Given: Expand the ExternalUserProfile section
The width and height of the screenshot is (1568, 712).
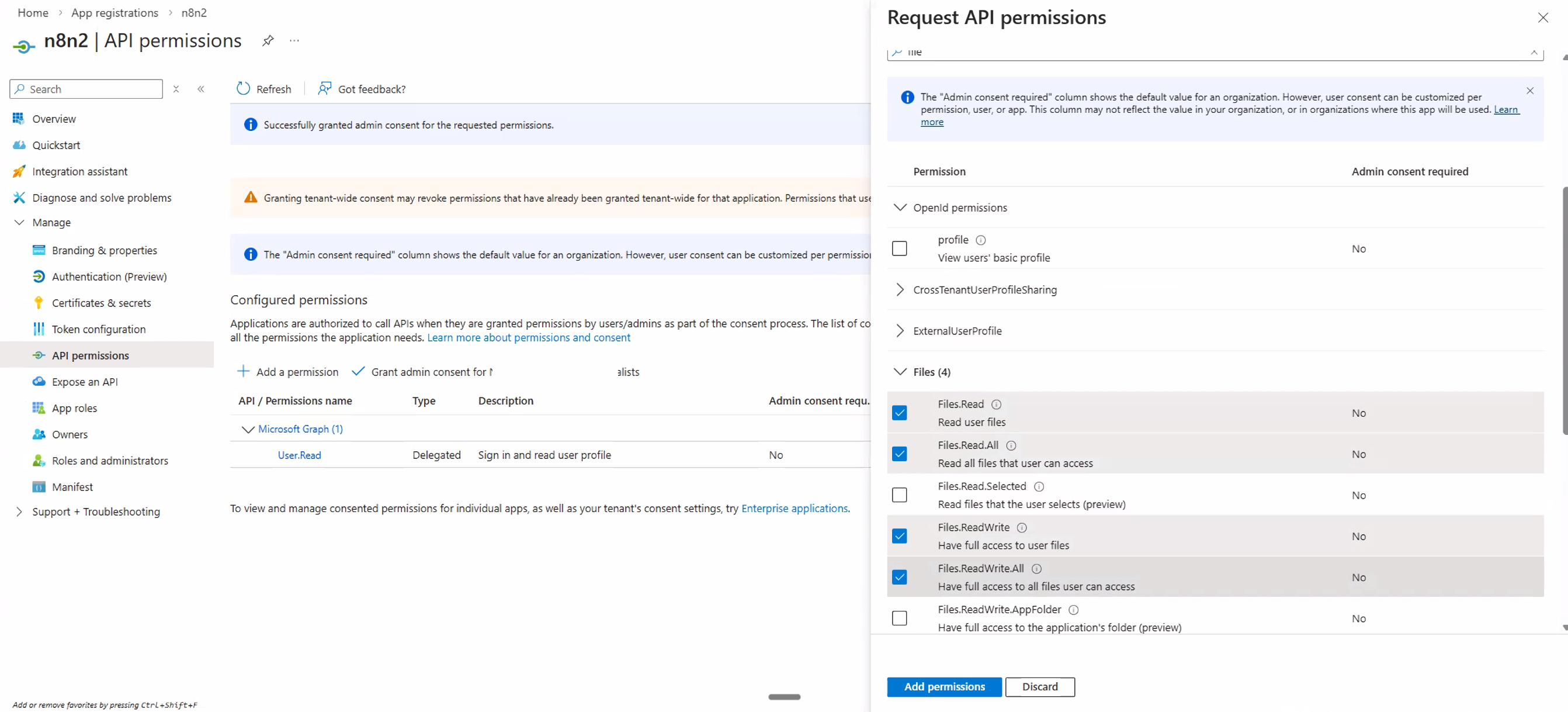Looking at the screenshot, I should 899,331.
